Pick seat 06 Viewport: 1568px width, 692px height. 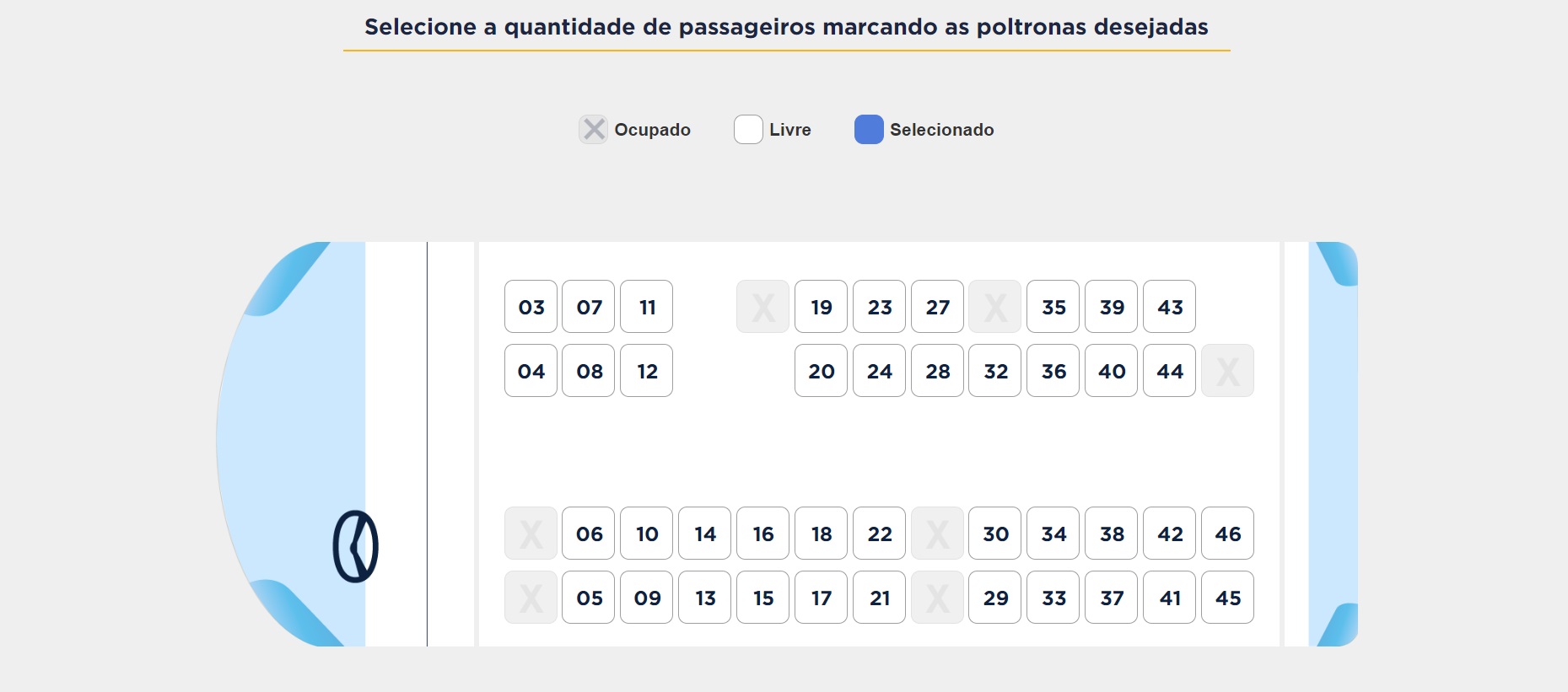[589, 534]
